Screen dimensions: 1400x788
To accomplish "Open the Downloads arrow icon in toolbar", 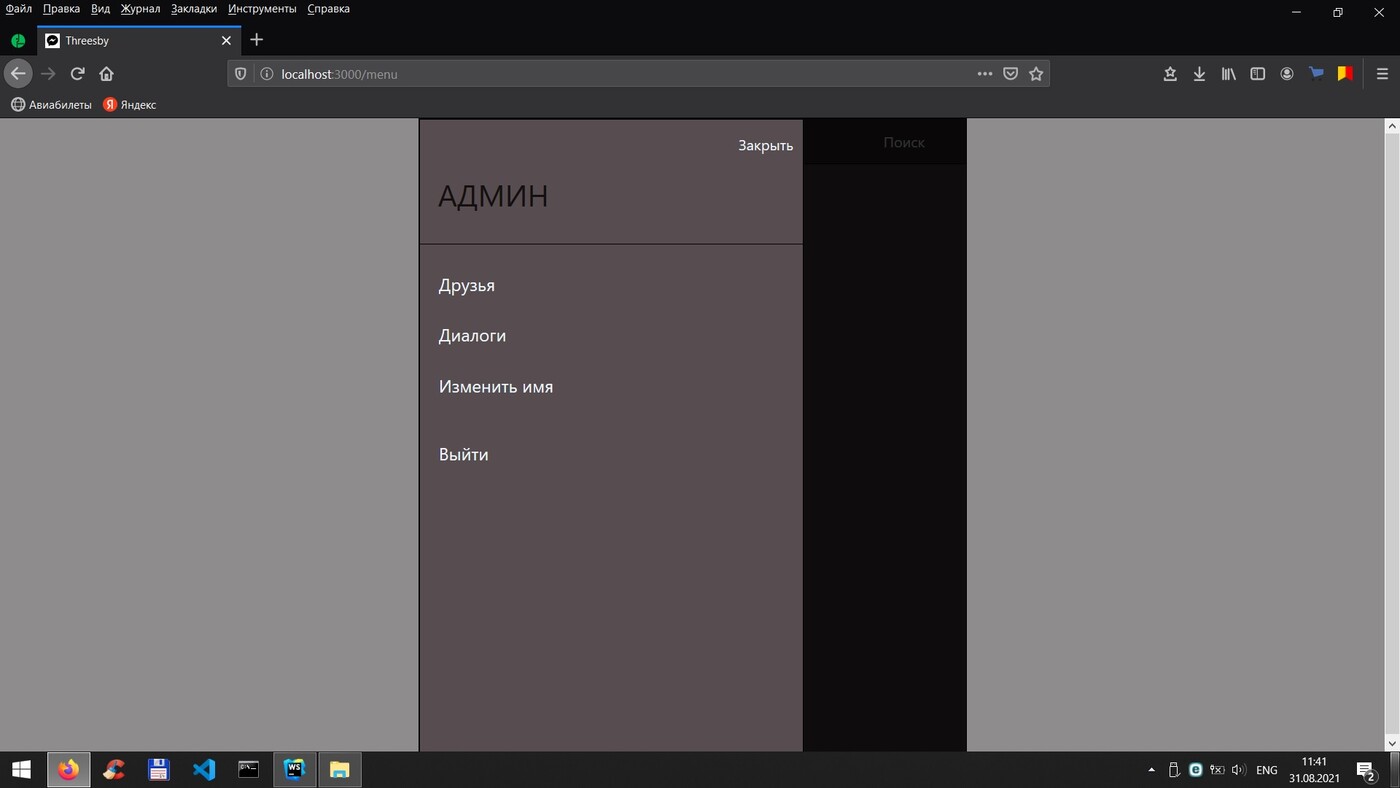I will [1199, 74].
